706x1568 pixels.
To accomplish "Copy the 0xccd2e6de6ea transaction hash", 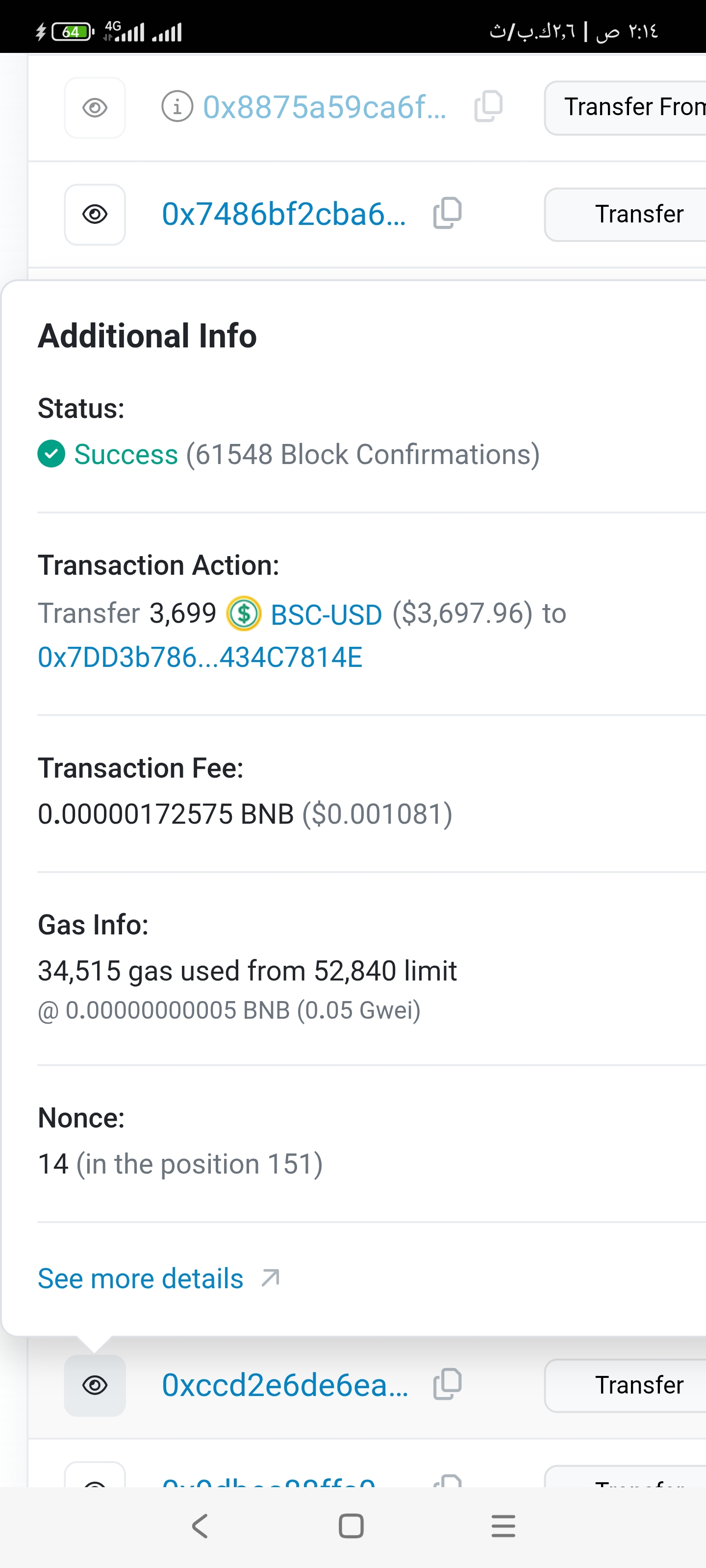I will (x=448, y=1384).
